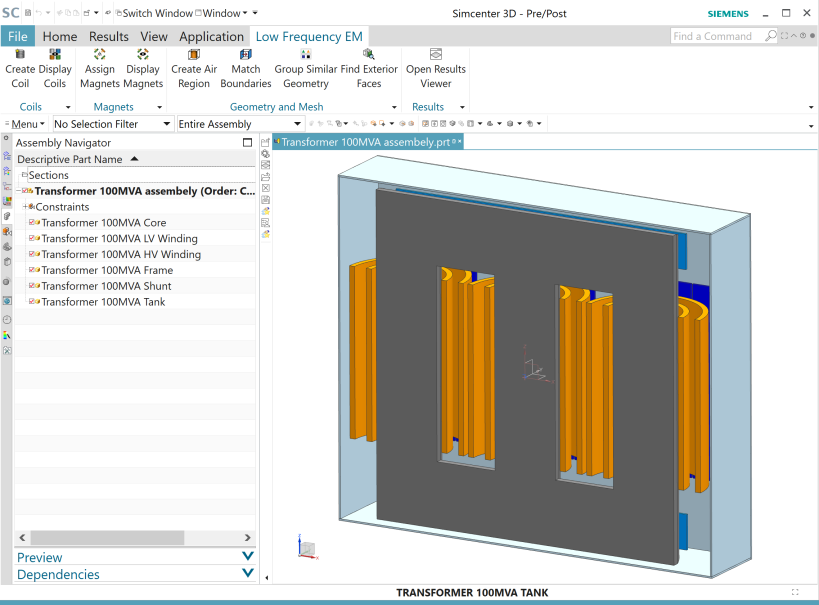Open the Application tab

[x=212, y=36]
